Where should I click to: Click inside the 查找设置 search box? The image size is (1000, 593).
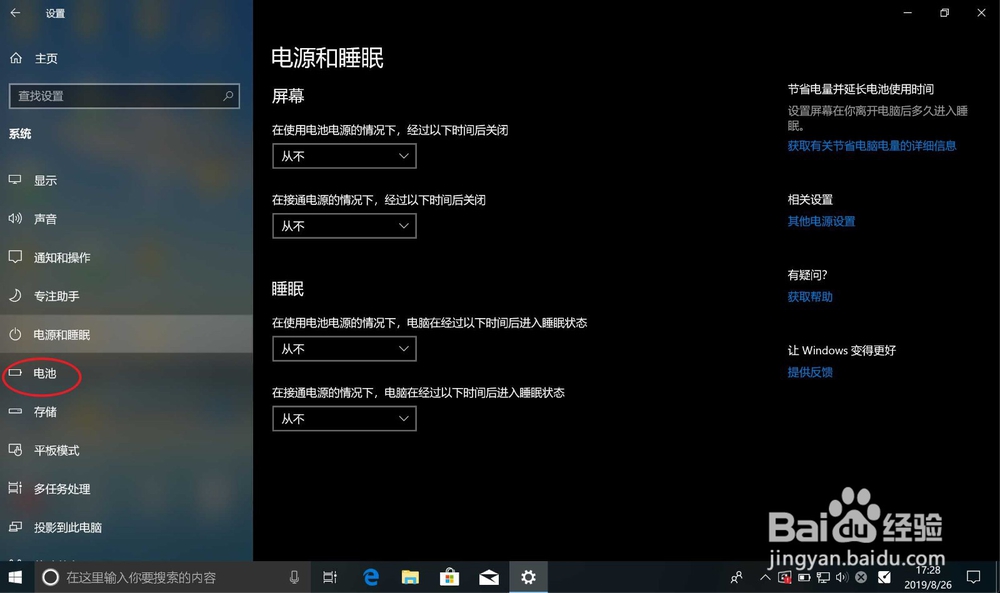[124, 96]
